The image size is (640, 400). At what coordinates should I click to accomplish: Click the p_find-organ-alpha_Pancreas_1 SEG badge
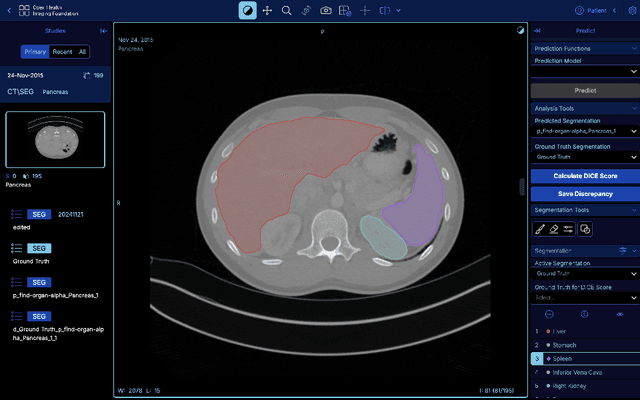39,282
